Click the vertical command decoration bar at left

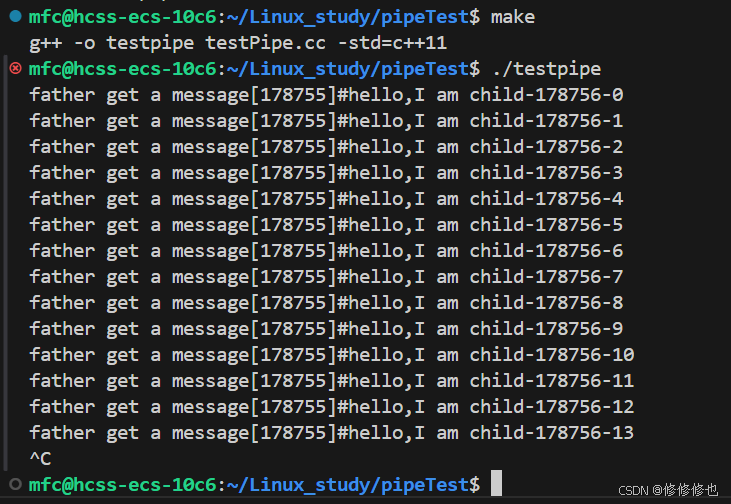(x=5, y=263)
